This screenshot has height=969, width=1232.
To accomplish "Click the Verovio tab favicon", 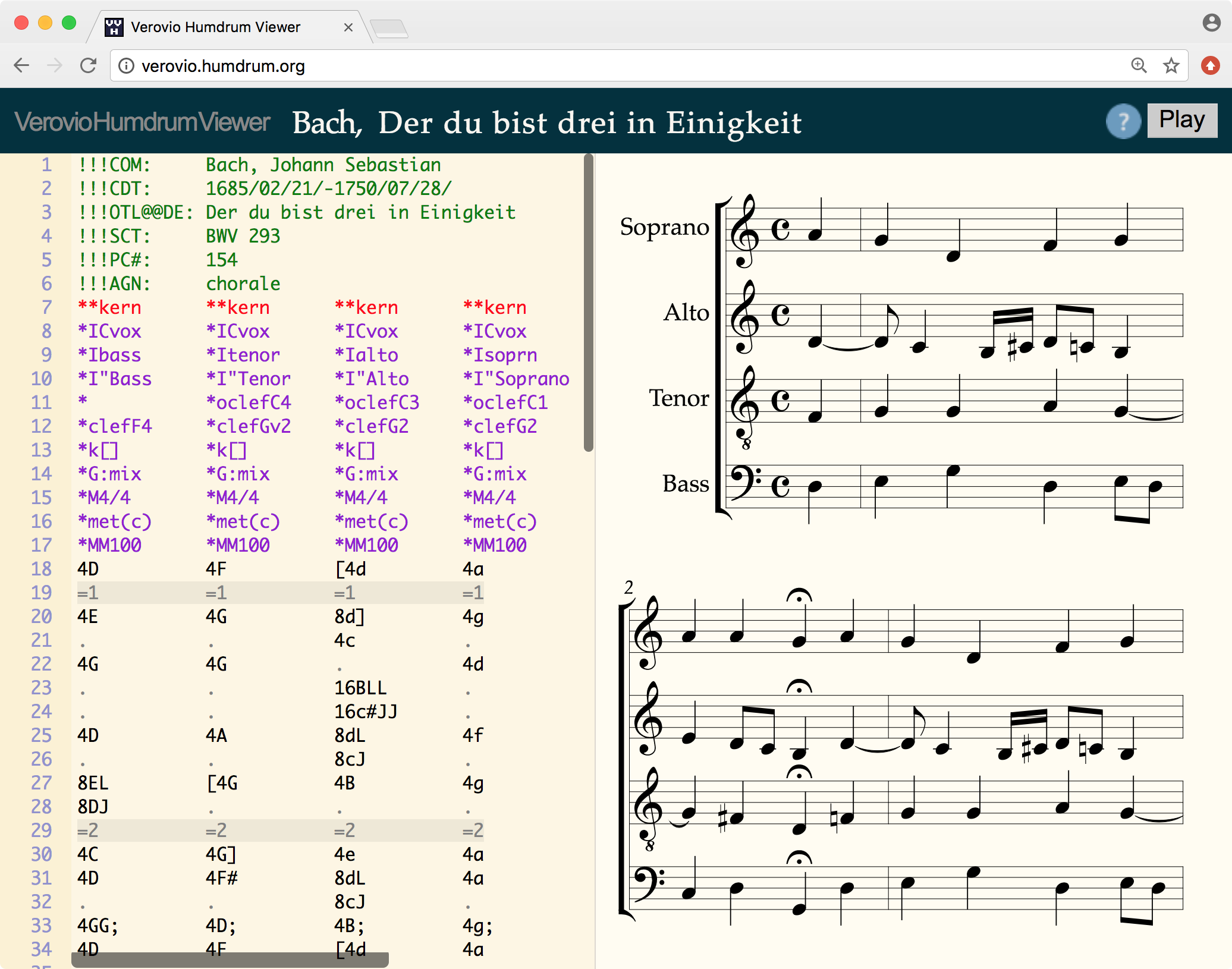I will coord(114,27).
